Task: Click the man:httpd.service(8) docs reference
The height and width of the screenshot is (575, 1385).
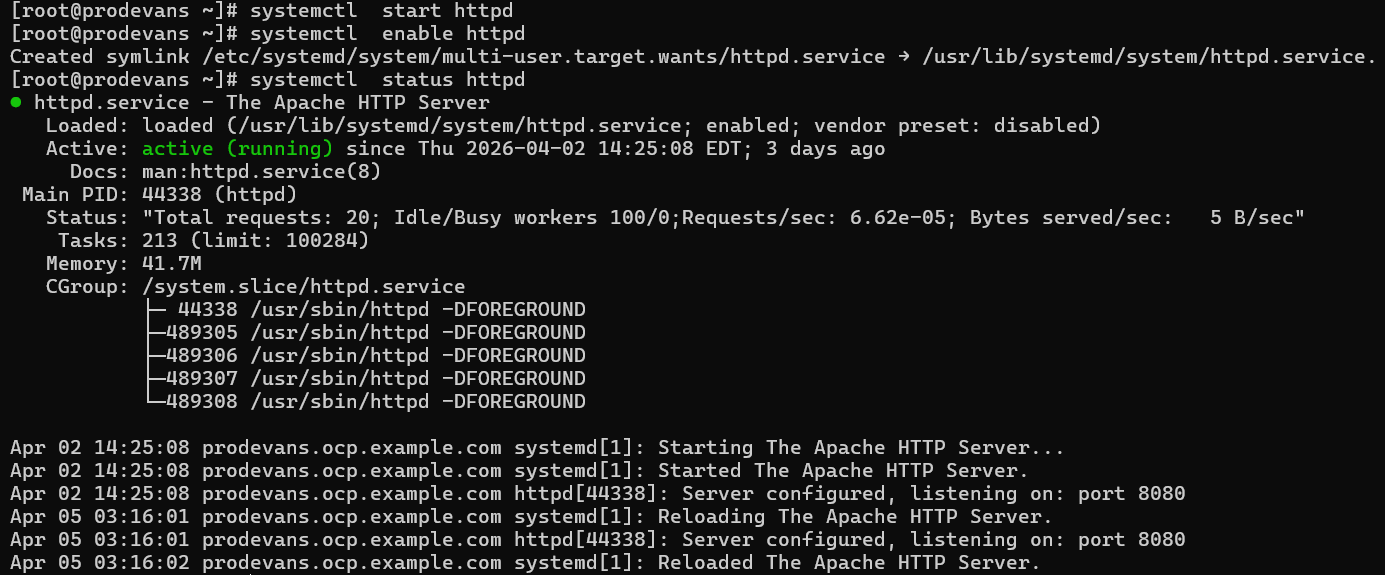Action: pos(262,172)
